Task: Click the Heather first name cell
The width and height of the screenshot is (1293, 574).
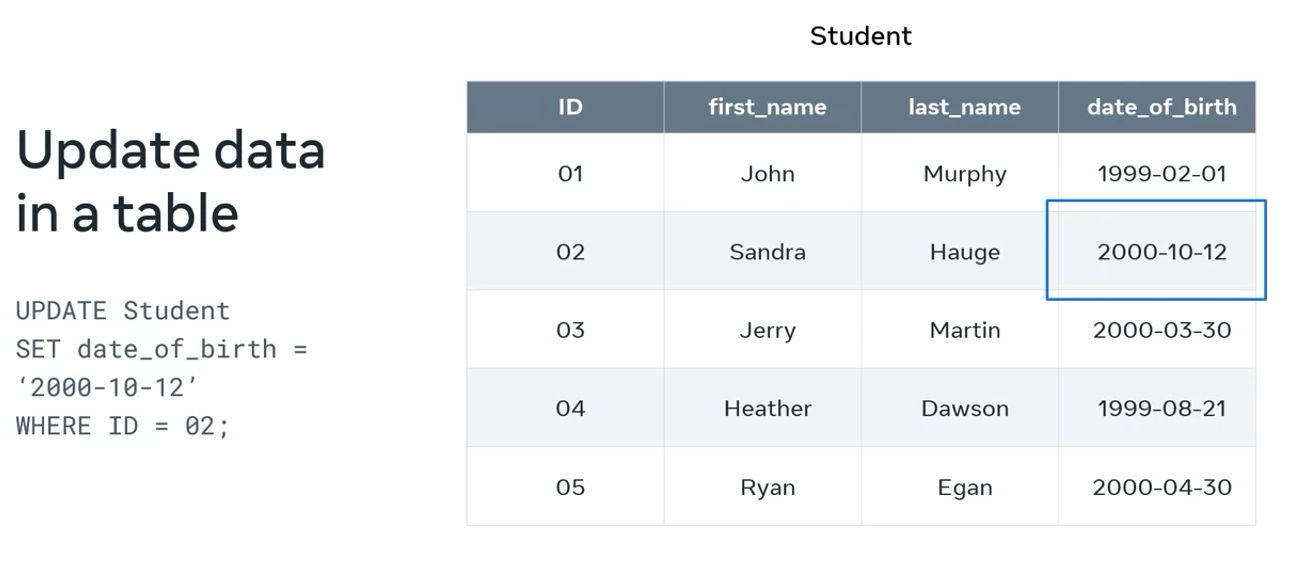Action: click(x=767, y=408)
